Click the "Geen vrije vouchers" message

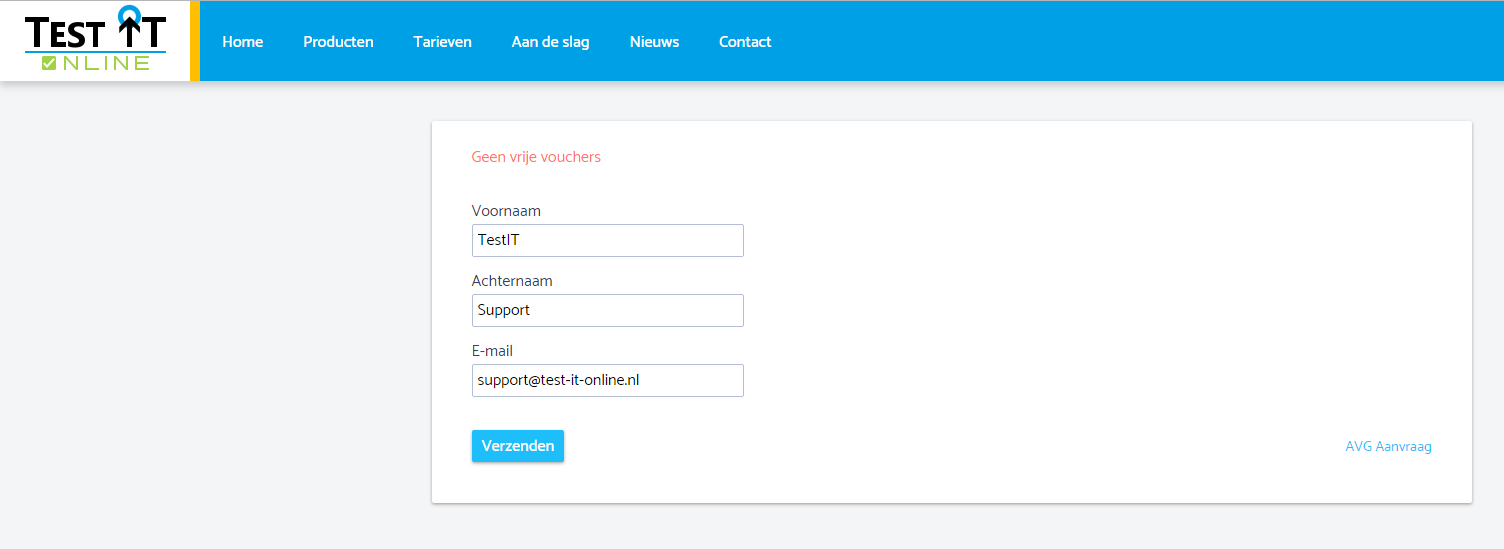tap(536, 157)
